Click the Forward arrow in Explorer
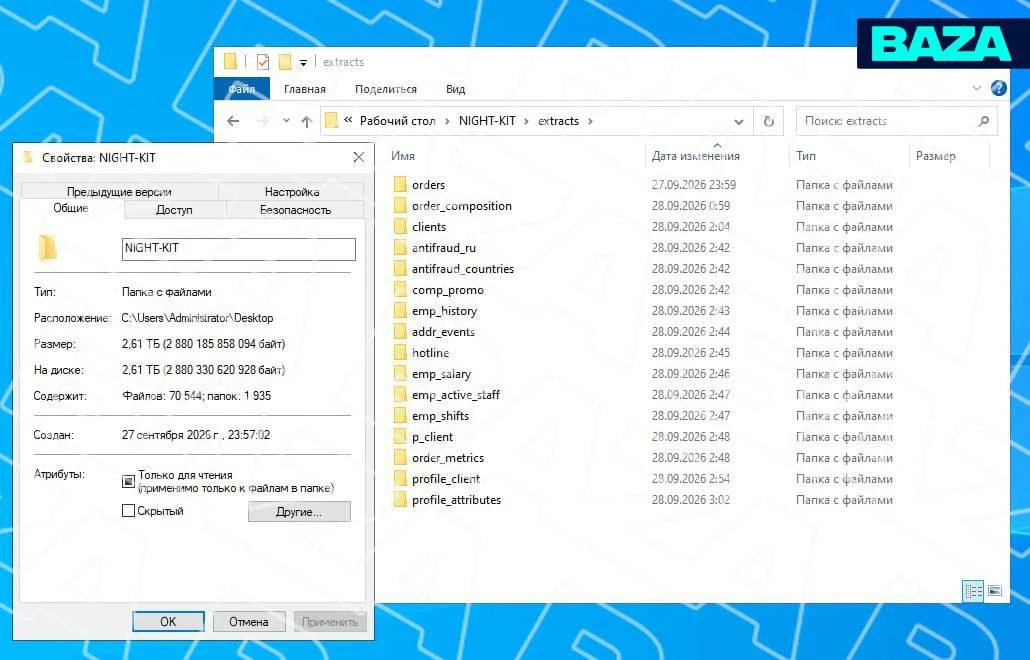The width and height of the screenshot is (1030, 660). click(262, 121)
